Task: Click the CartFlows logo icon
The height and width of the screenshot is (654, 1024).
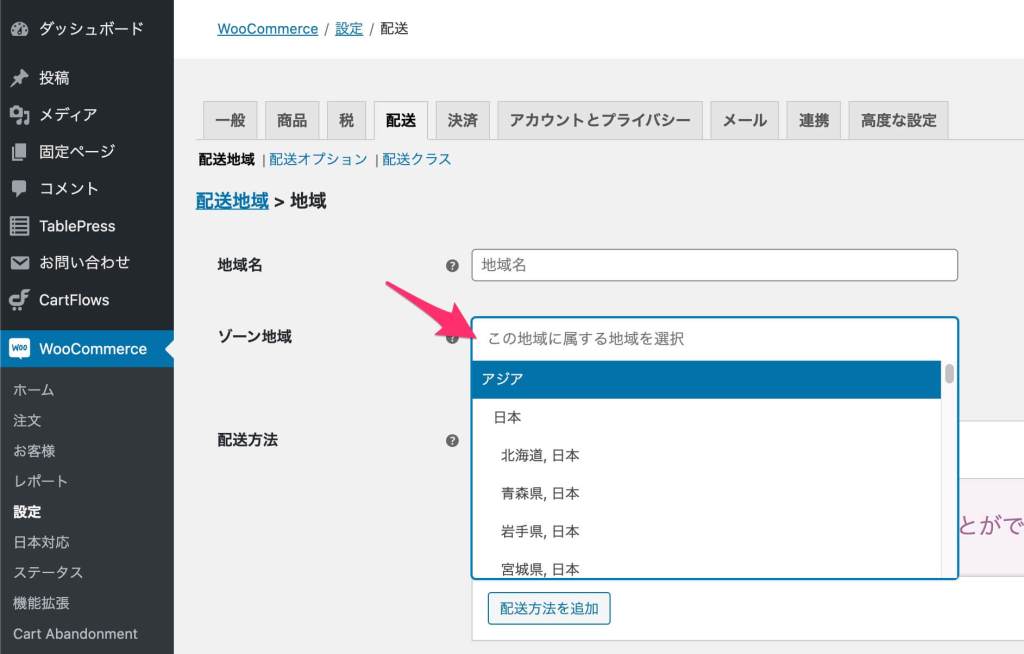Action: (19, 300)
